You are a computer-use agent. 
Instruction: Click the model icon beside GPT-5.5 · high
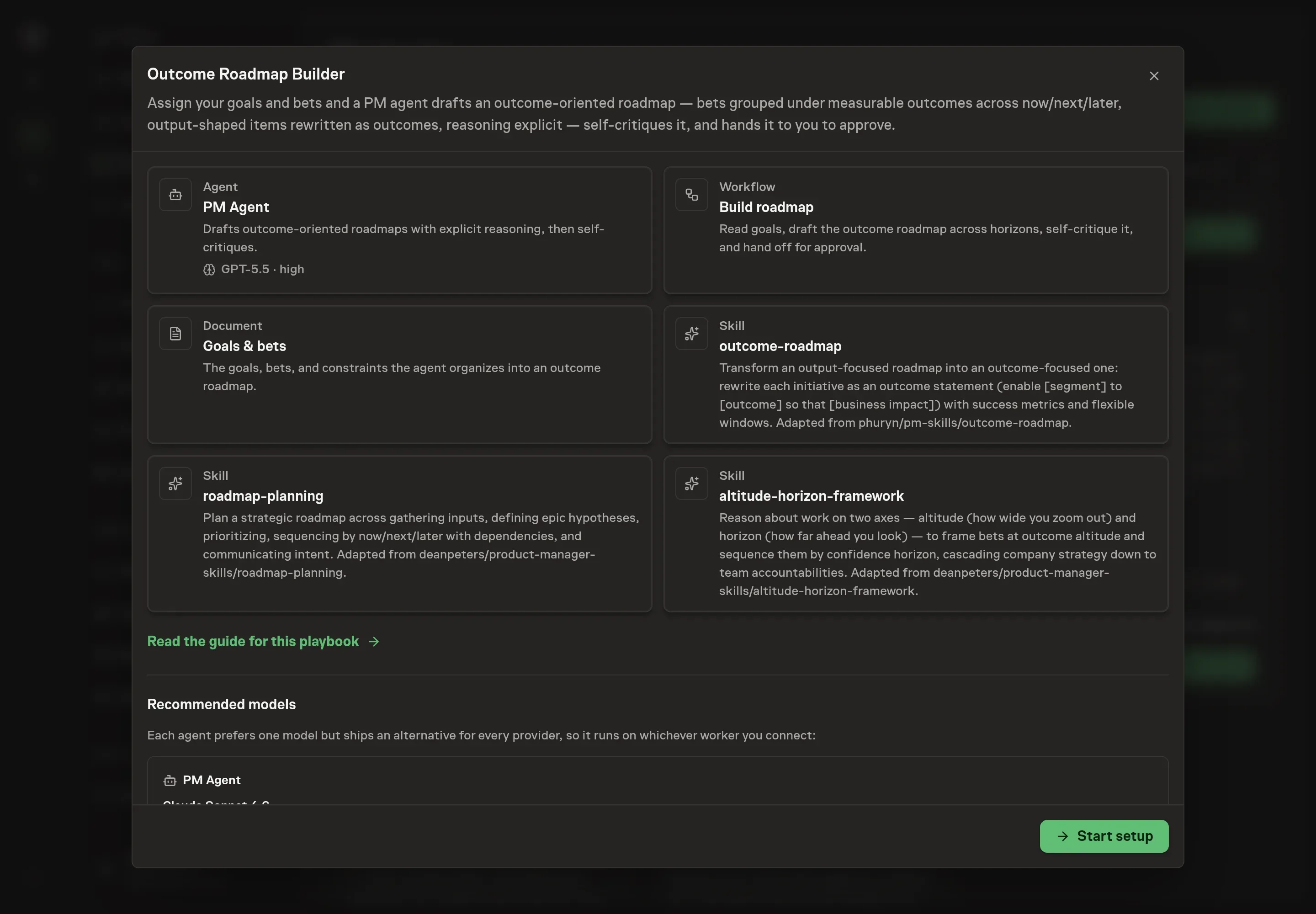click(209, 270)
